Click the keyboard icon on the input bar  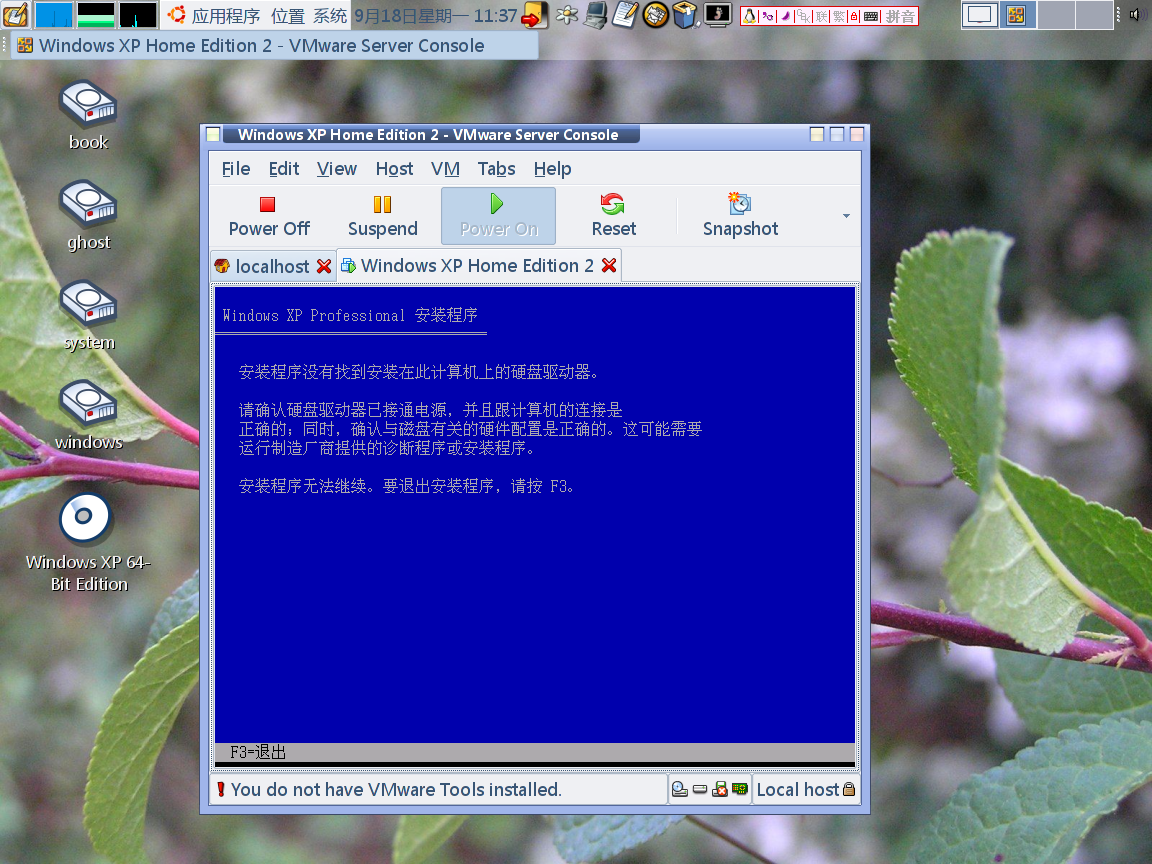(871, 15)
